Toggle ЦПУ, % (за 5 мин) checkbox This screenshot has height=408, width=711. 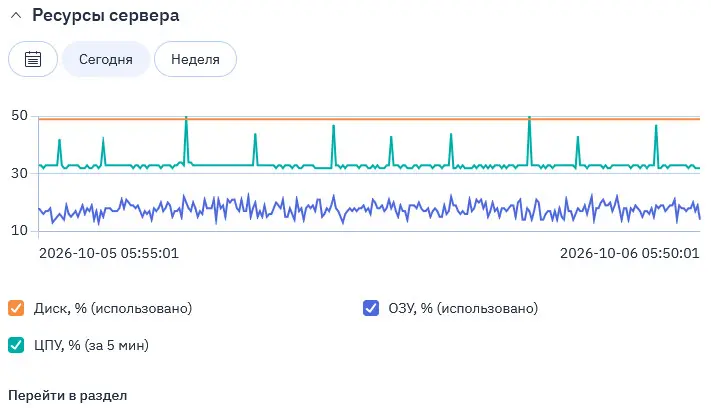pyautogui.click(x=16, y=345)
